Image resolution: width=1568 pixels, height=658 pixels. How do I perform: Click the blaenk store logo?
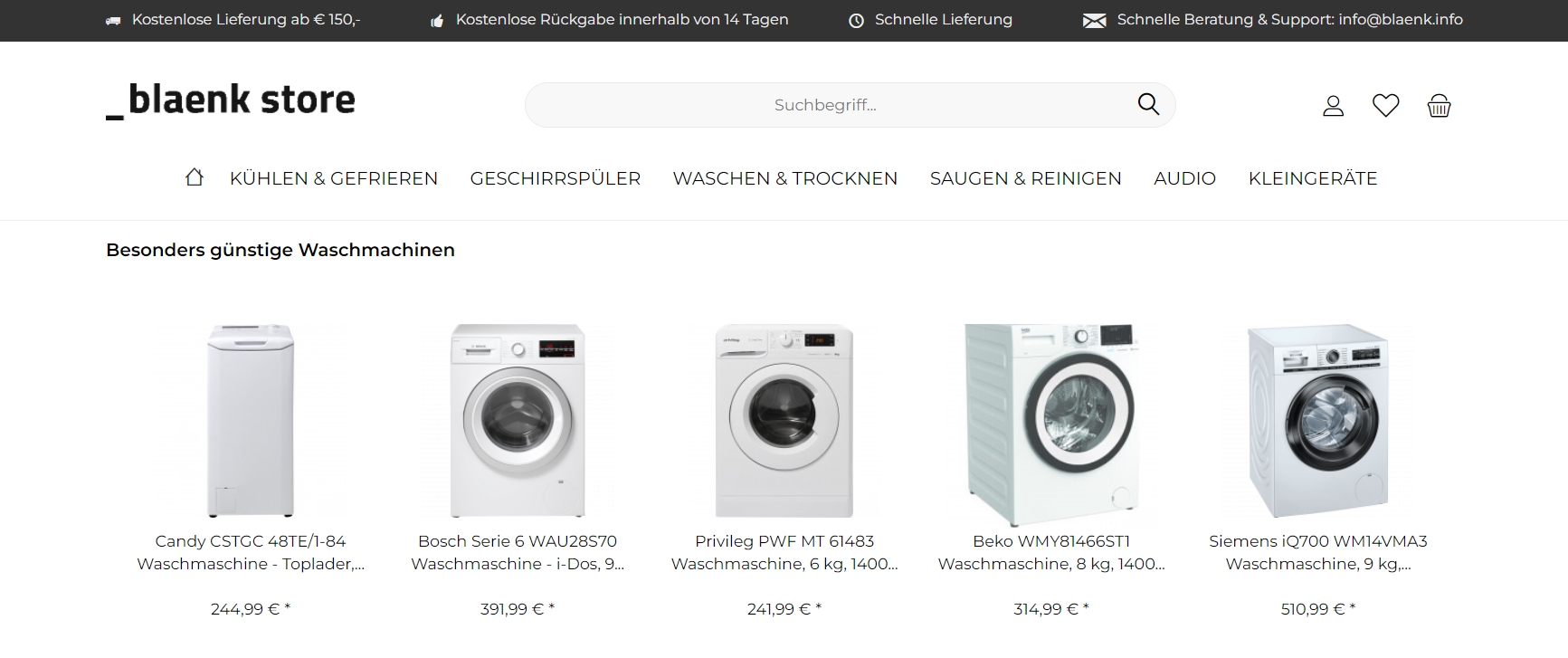231,100
